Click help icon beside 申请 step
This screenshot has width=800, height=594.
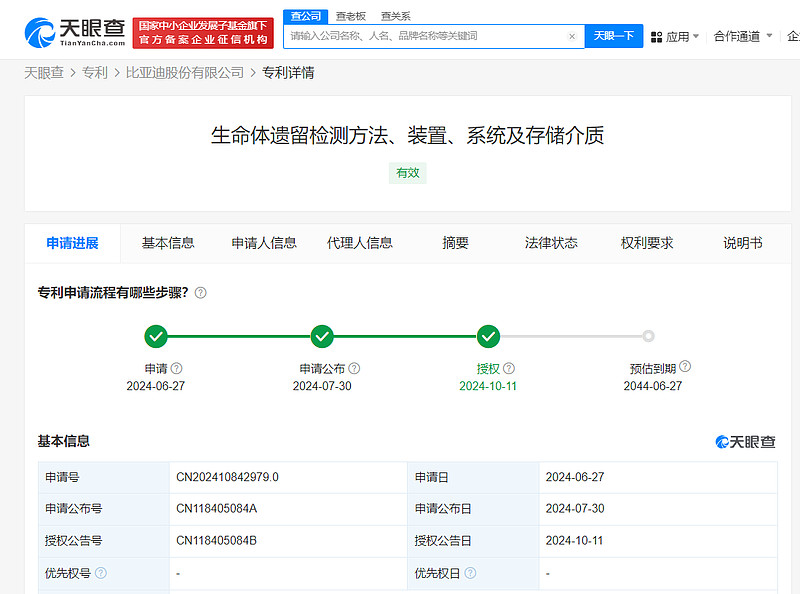(177, 368)
